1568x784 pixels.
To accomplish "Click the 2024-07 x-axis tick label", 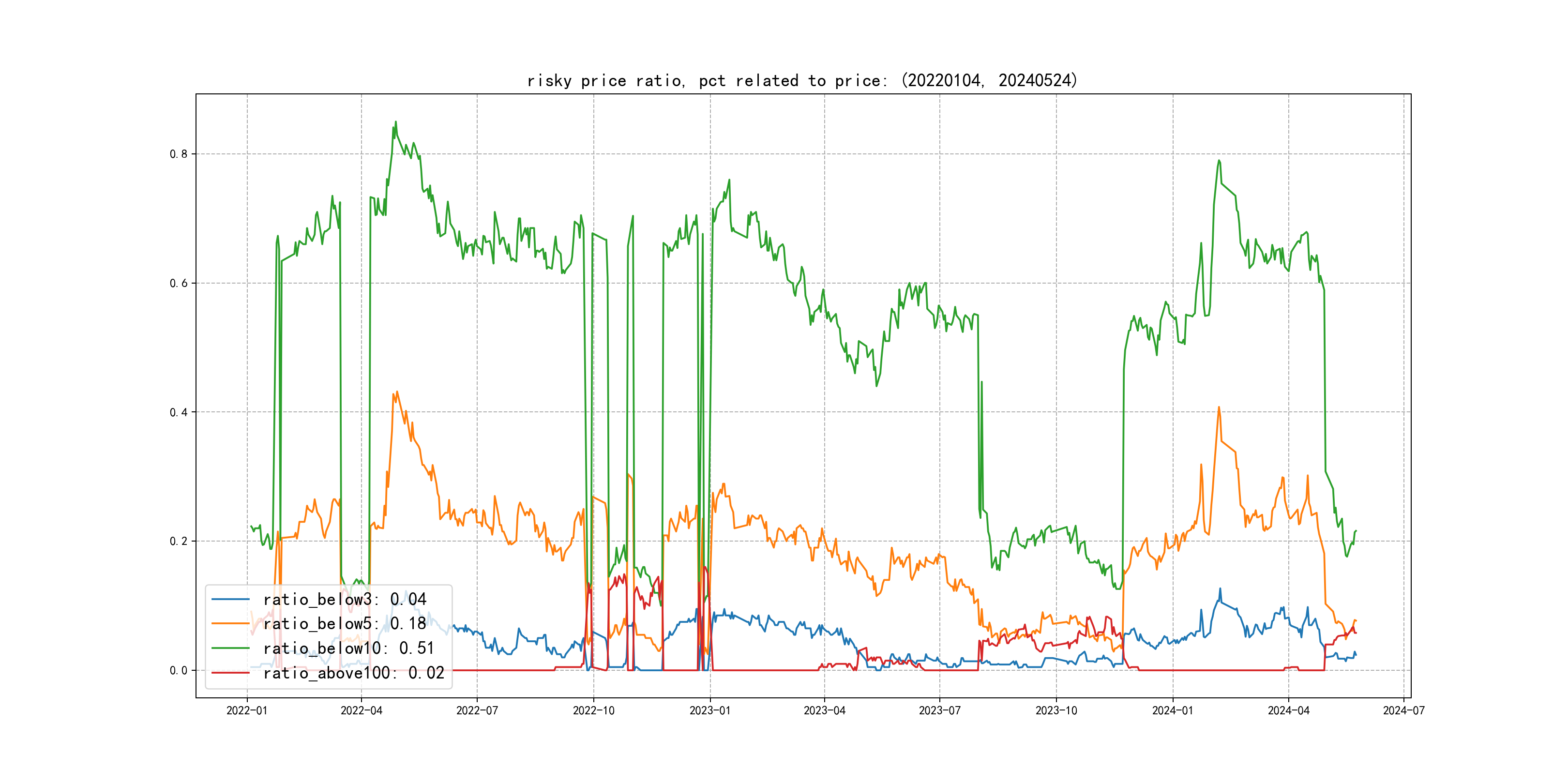I will pyautogui.click(x=1403, y=710).
